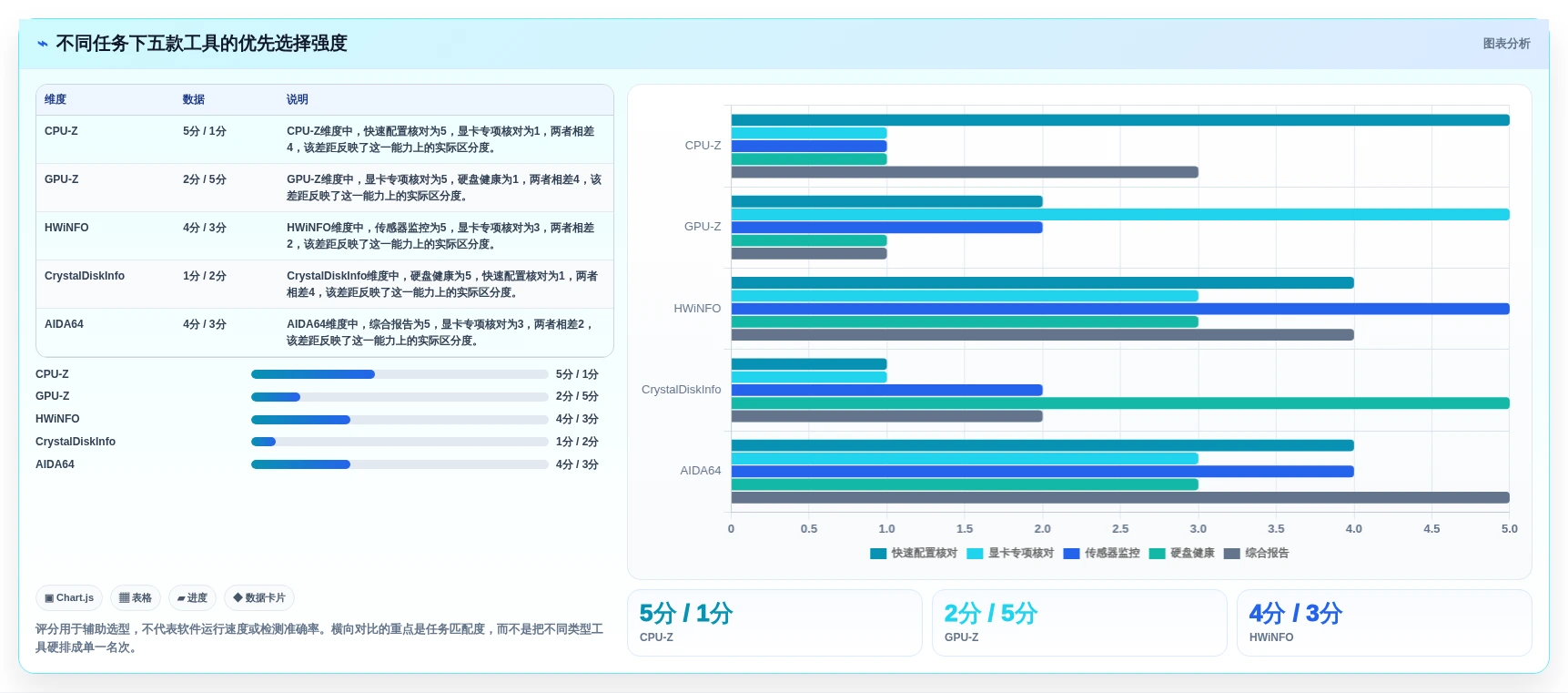Select the Chart.js tag chip
Viewport: 1568px width, 693px height.
[x=69, y=598]
